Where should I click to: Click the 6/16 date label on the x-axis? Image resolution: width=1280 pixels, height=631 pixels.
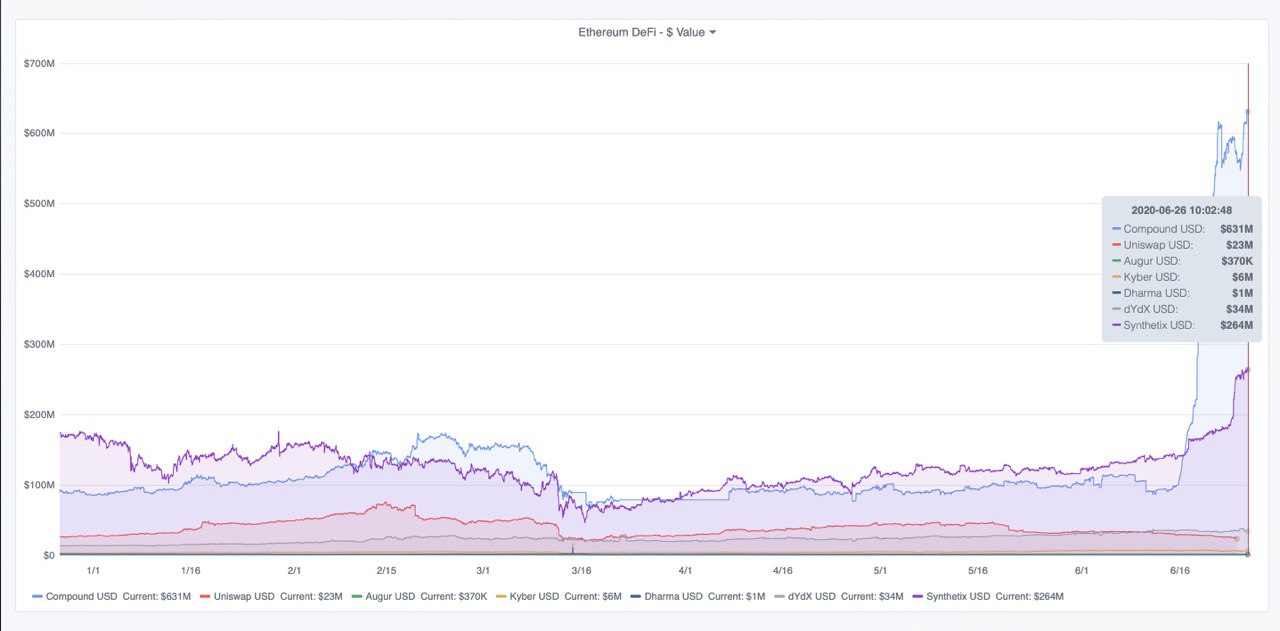point(1180,570)
